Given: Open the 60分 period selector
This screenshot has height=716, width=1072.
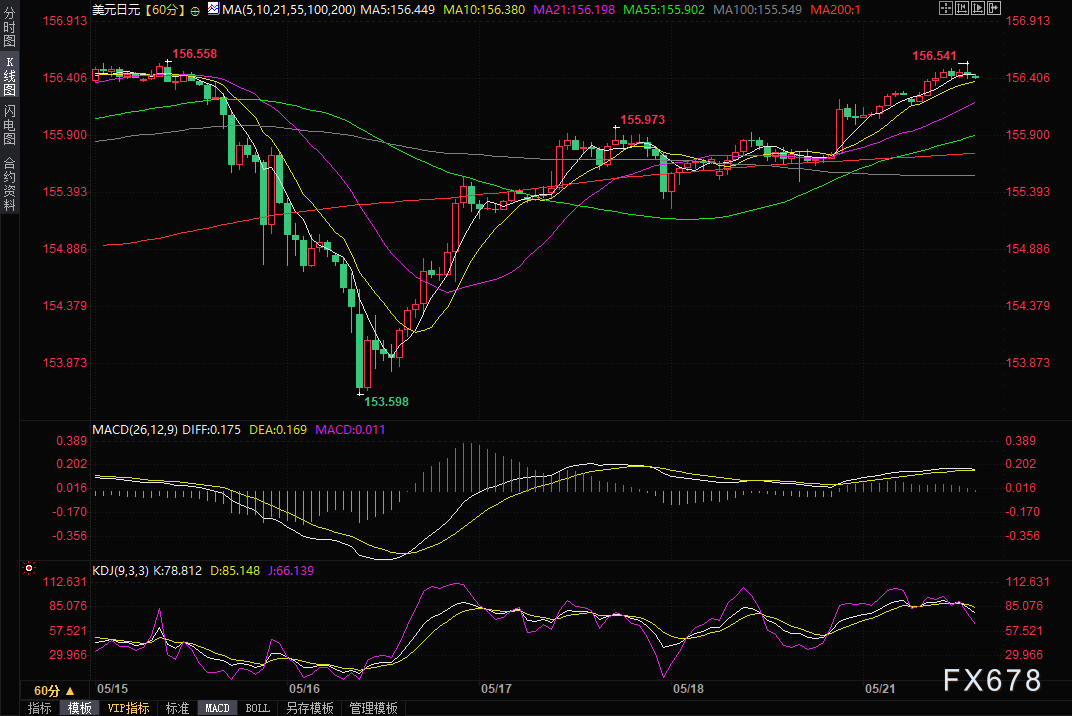Looking at the screenshot, I should pyautogui.click(x=54, y=691).
